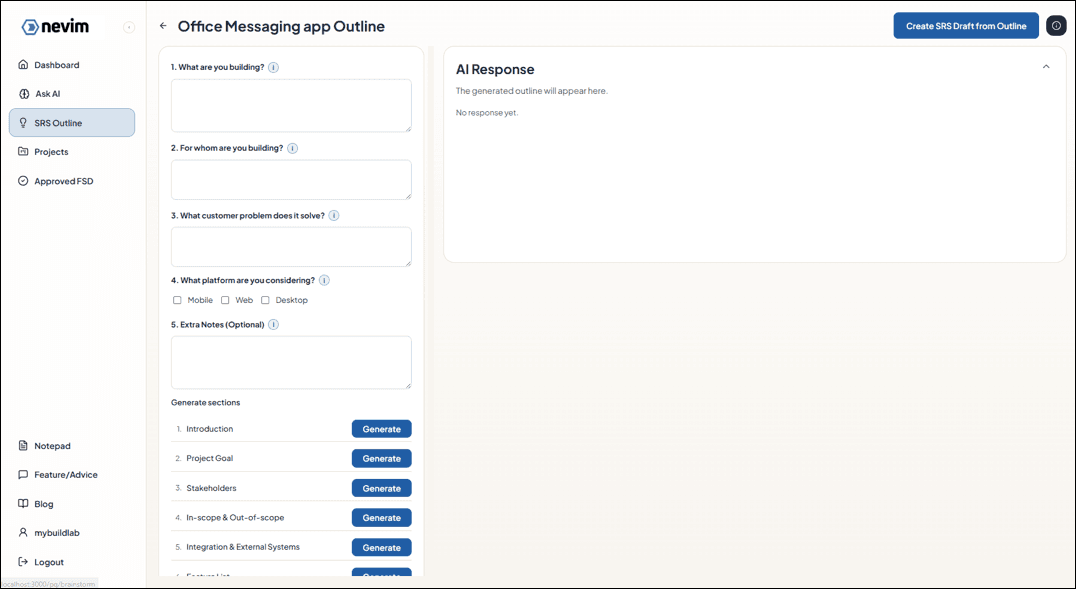The height and width of the screenshot is (589, 1076).
Task: Click the Extra Notes text area
Action: click(x=290, y=362)
